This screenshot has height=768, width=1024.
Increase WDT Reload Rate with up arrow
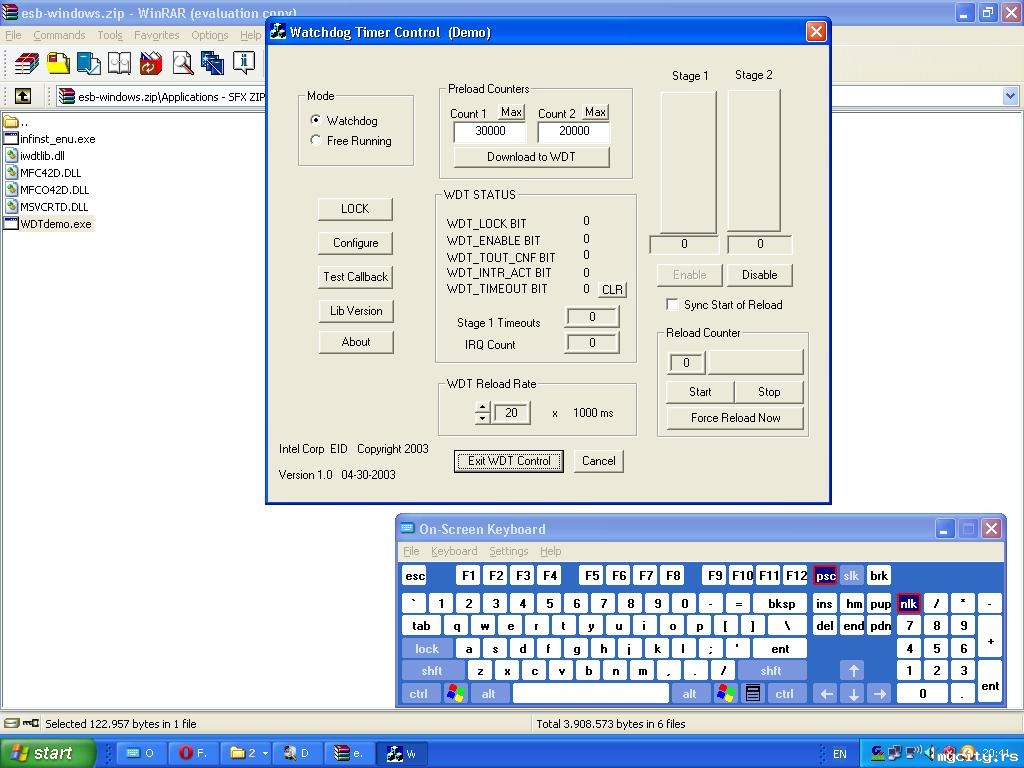[x=482, y=407]
